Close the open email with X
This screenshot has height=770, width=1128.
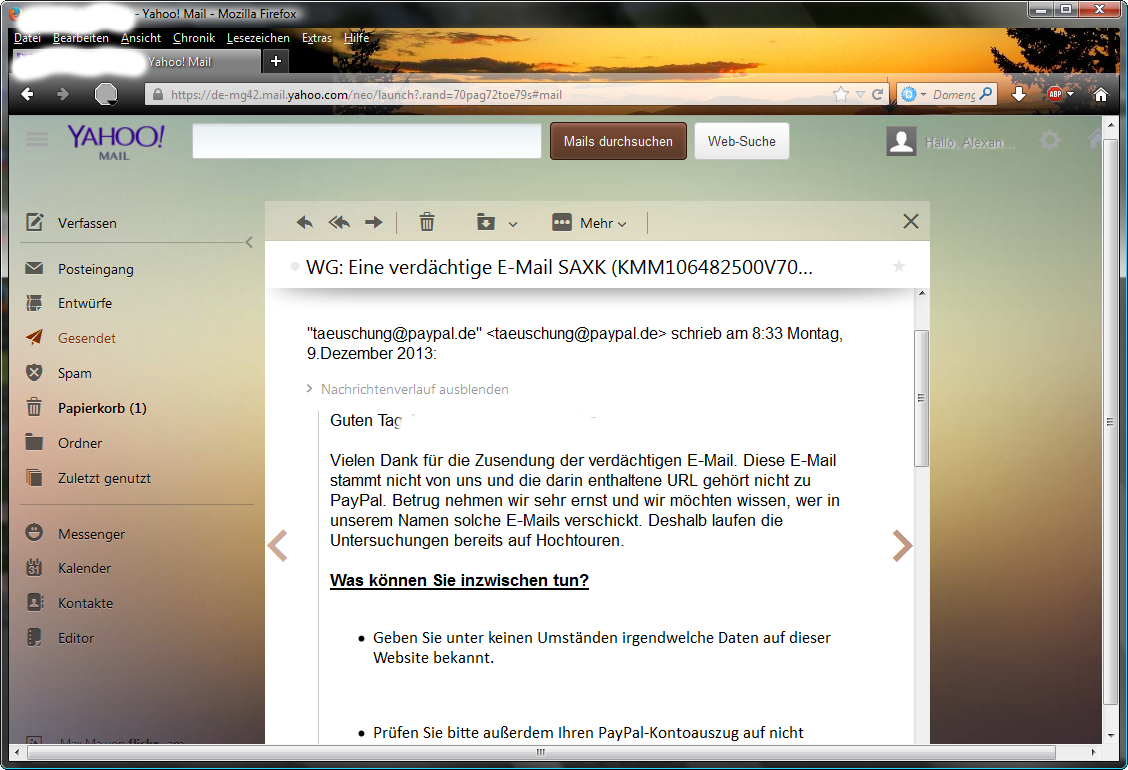(910, 222)
